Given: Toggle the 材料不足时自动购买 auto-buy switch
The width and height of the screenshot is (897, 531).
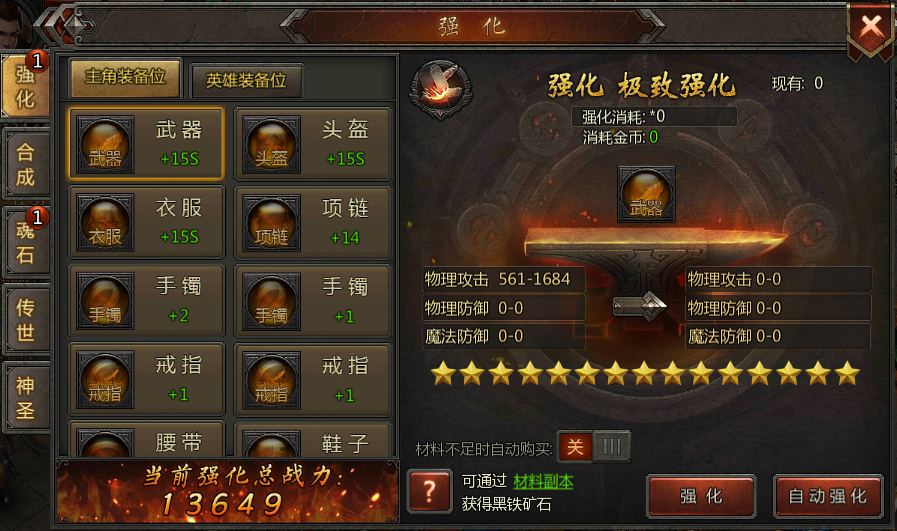Looking at the screenshot, I should pos(594,446).
